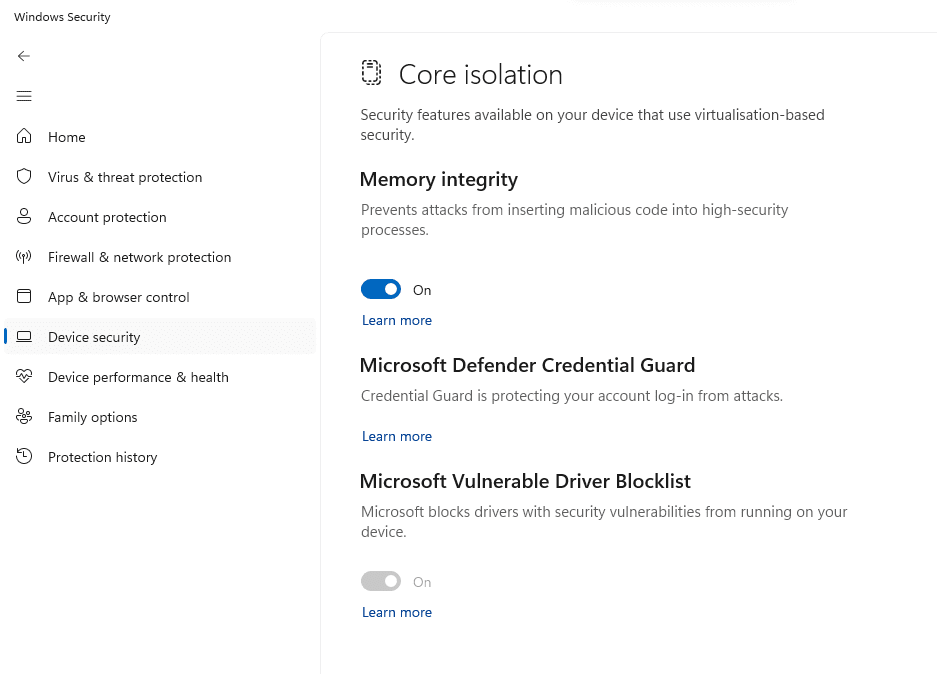Click the Home house icon
937x674 pixels.
point(24,136)
